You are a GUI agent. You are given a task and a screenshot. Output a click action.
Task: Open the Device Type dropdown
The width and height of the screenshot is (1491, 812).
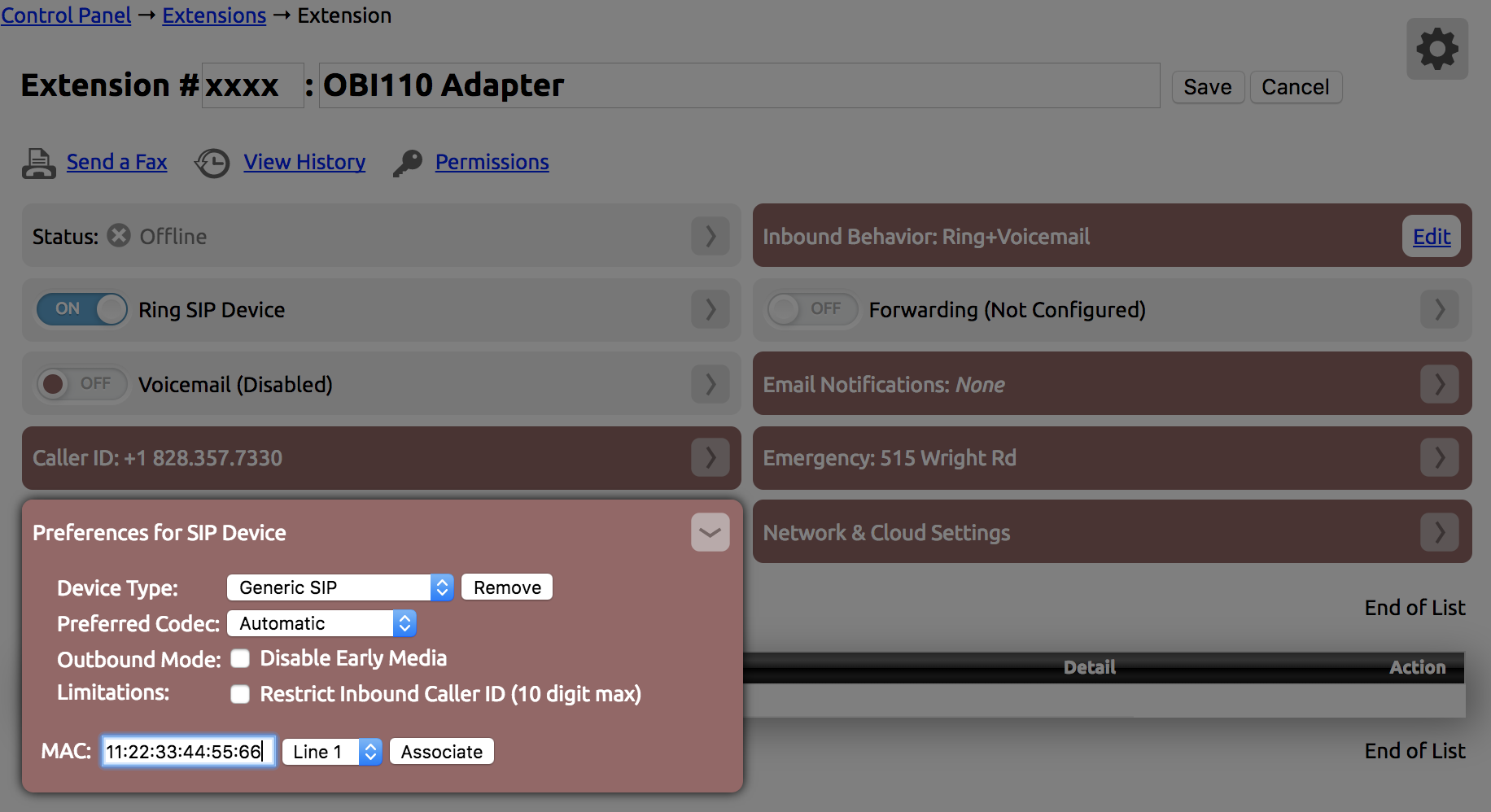pyautogui.click(x=339, y=587)
